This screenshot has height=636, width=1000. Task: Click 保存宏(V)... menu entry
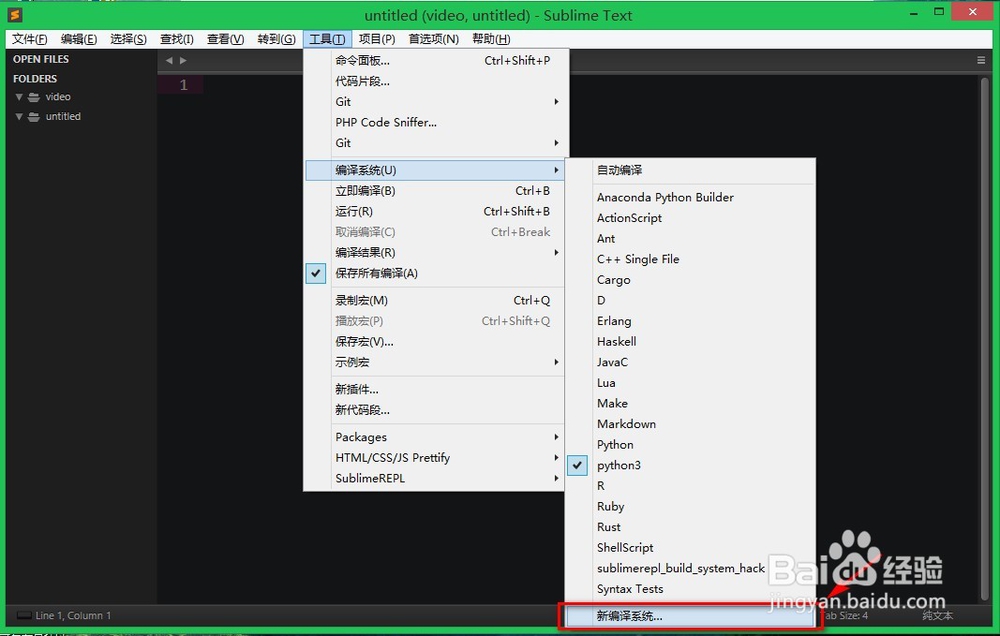435,342
